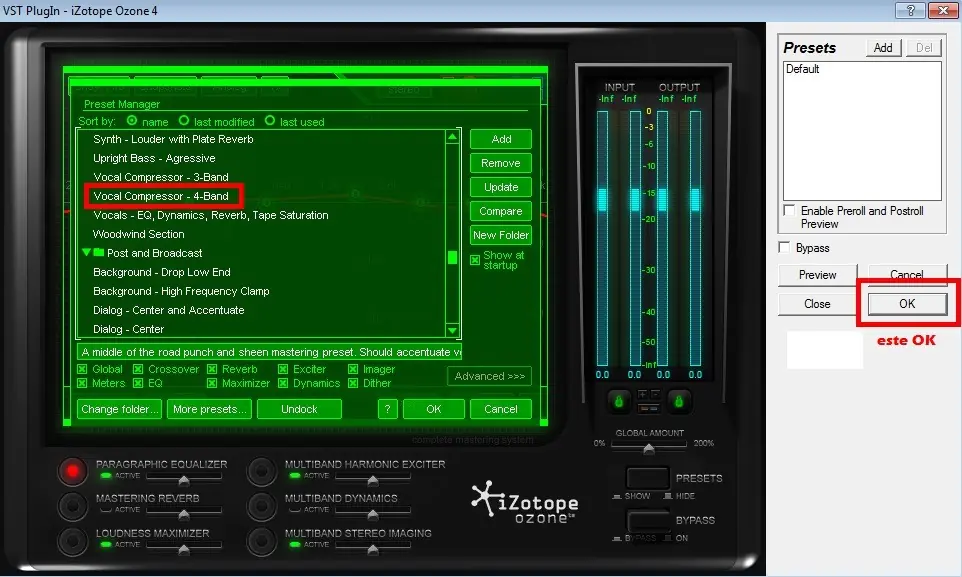Toggle the Dynamics checkbox
Viewport: 962px width, 577px height.
[x=283, y=383]
